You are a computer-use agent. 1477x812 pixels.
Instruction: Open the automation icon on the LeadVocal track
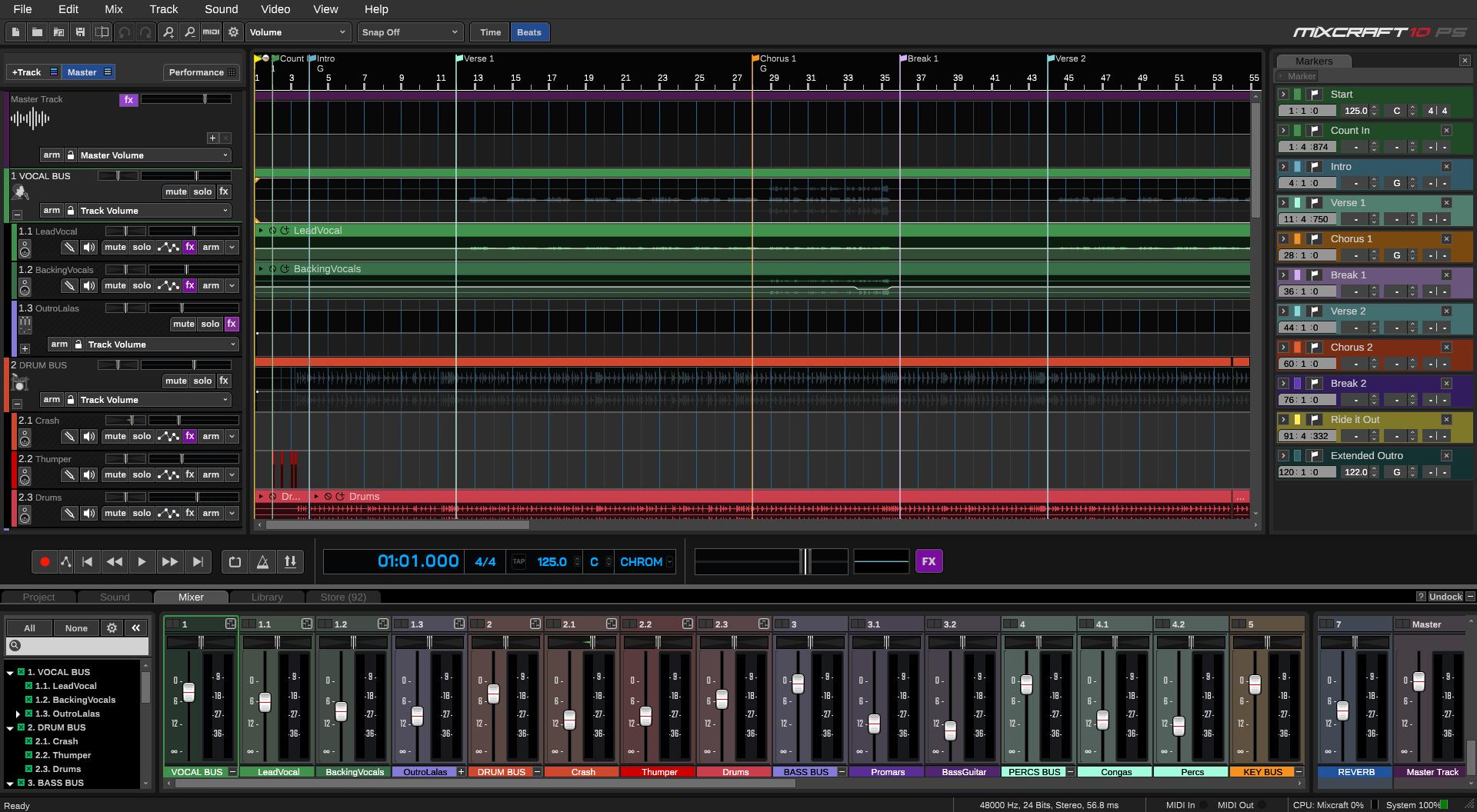click(168, 248)
